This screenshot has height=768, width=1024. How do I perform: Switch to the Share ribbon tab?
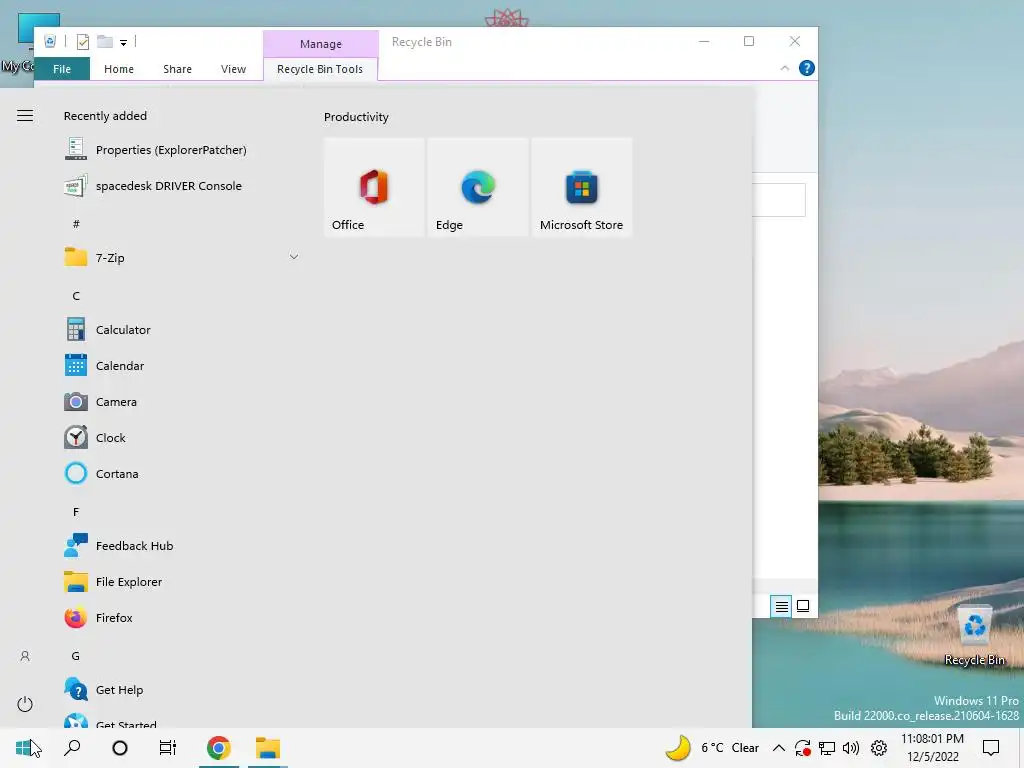pos(178,69)
